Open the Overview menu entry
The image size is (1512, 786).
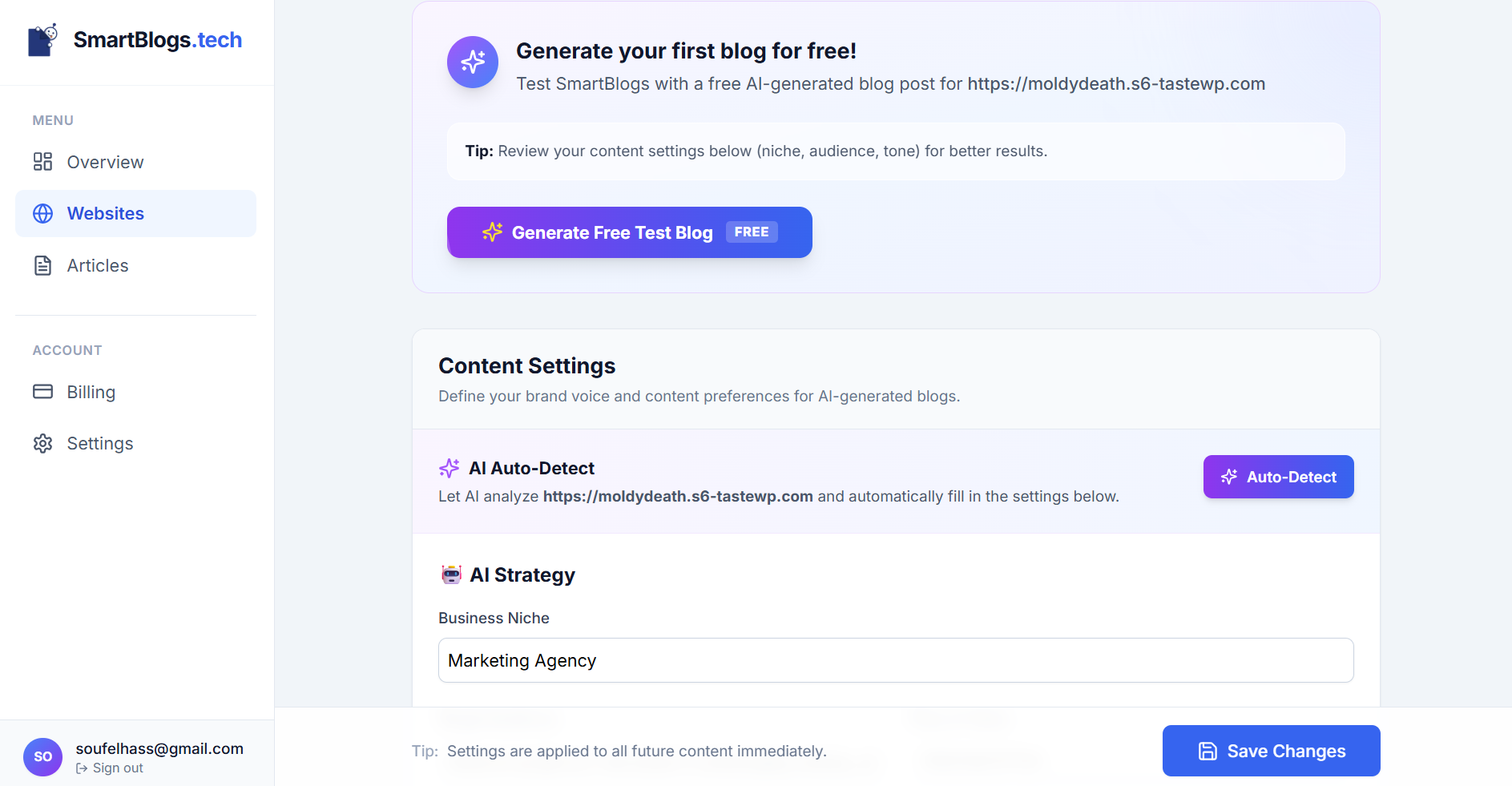105,161
